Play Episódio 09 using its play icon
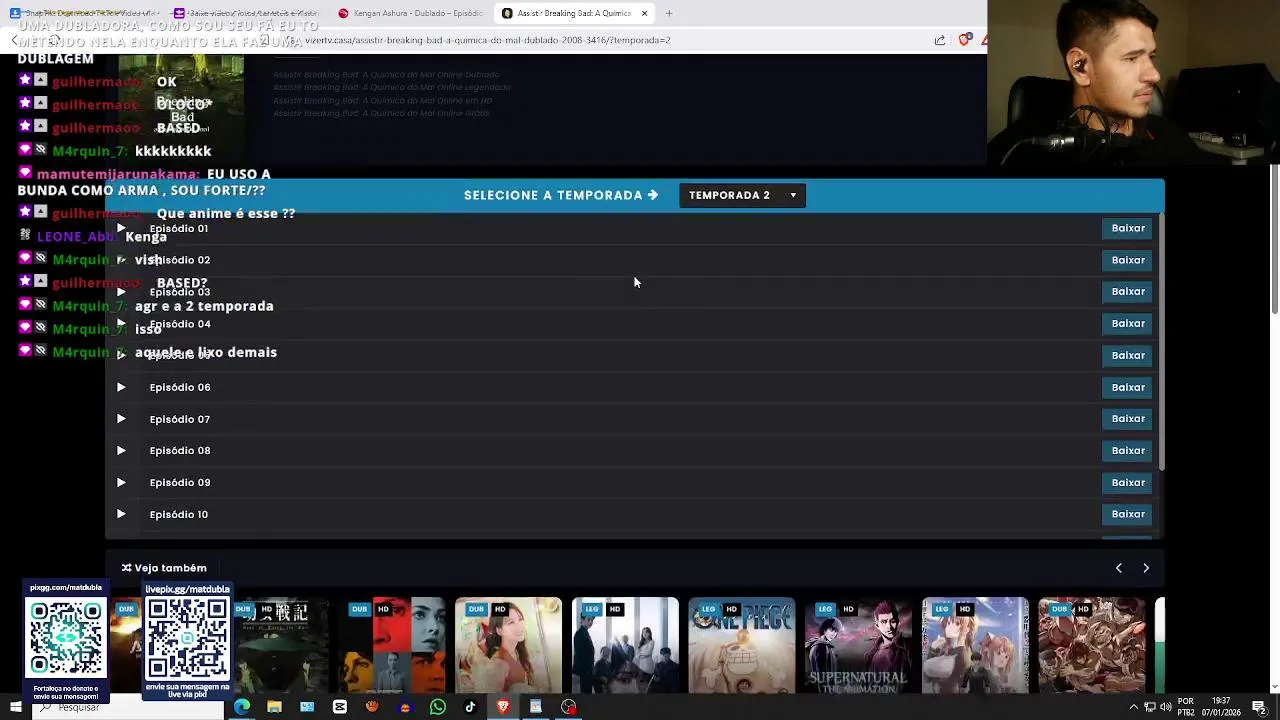 pos(121,482)
